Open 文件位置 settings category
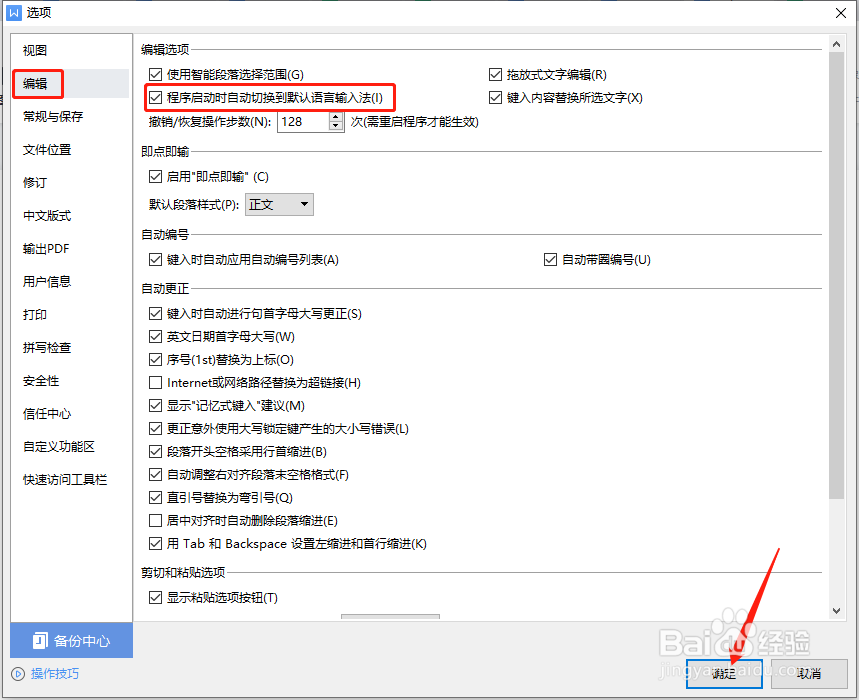 point(47,150)
